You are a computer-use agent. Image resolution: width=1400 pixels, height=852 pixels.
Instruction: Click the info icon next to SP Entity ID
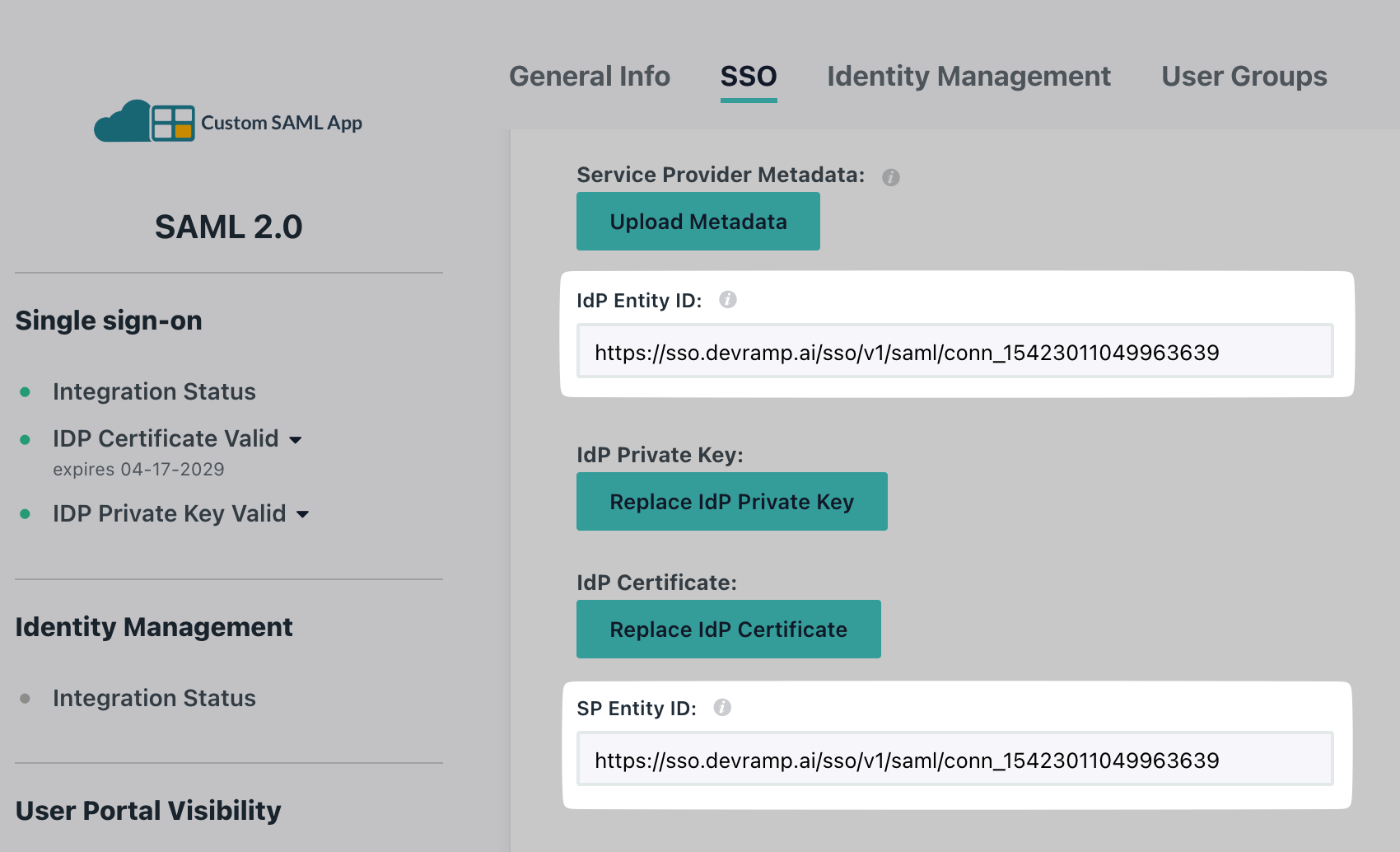722,707
